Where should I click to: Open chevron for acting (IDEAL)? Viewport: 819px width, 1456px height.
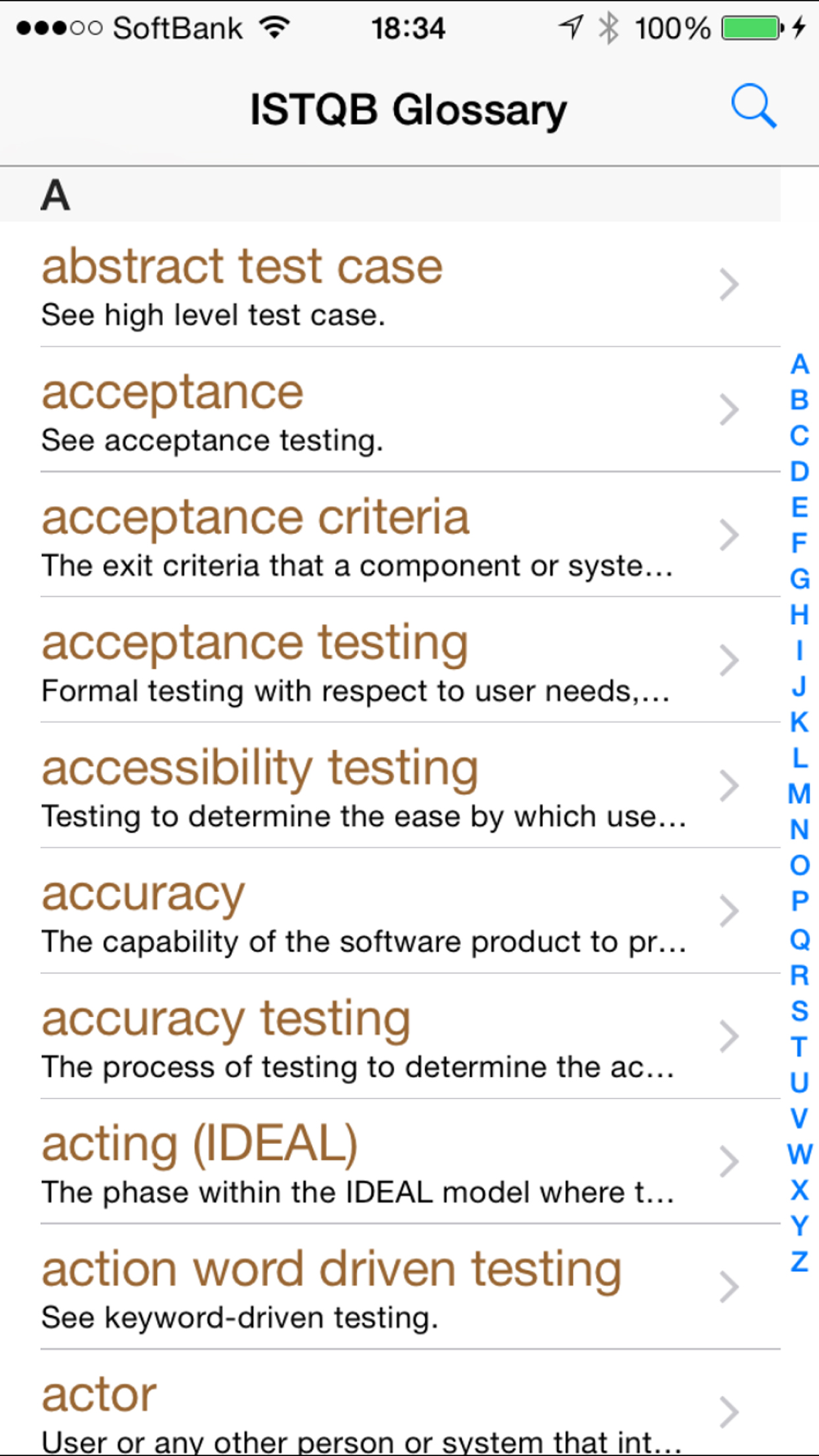[729, 1161]
